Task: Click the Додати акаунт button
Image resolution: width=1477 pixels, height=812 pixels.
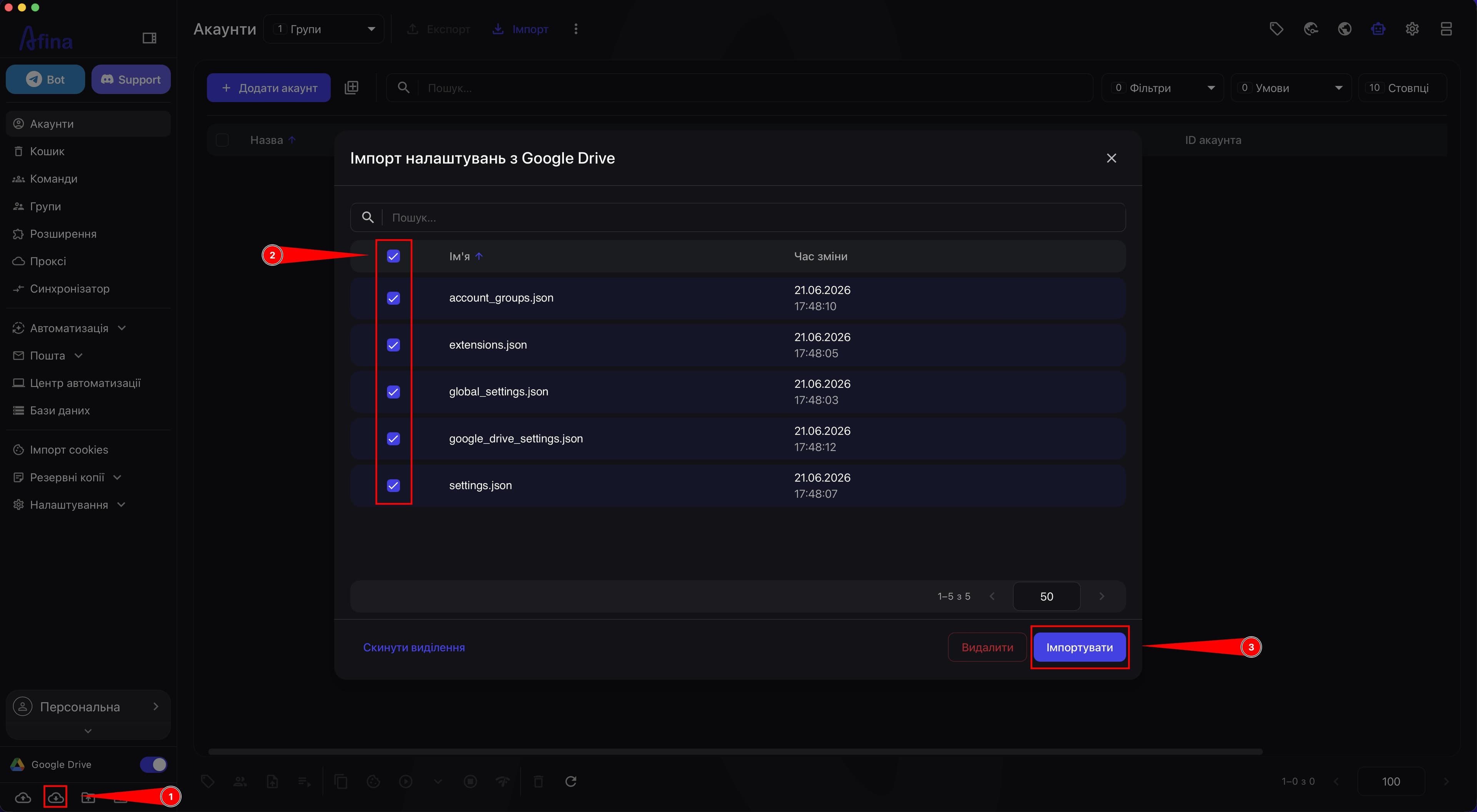Action: coord(269,88)
